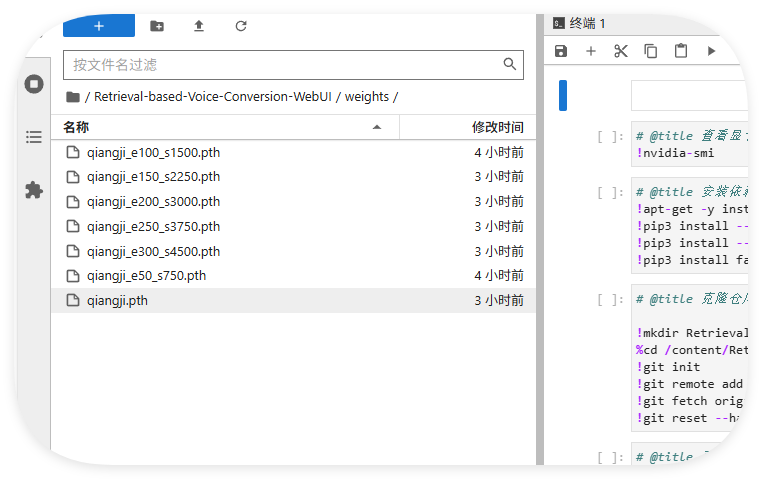The height and width of the screenshot is (479, 762).
Task: Click file icon of qiangji.pth
Action: tap(73, 301)
